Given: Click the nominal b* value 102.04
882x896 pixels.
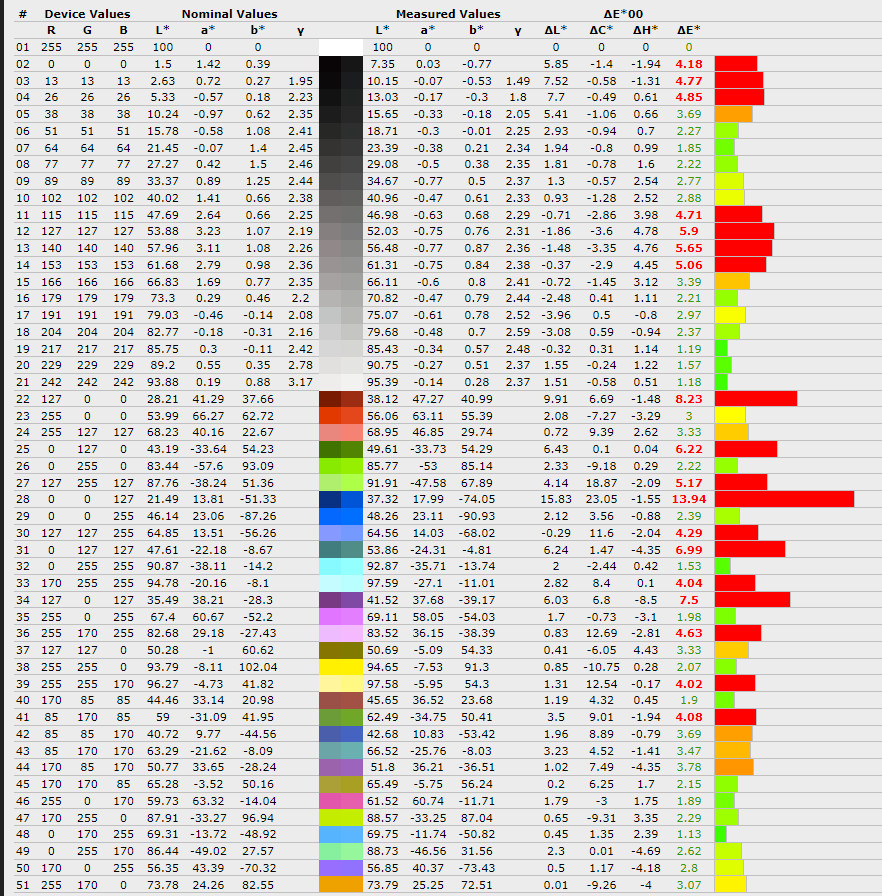Looking at the screenshot, I should (x=258, y=667).
